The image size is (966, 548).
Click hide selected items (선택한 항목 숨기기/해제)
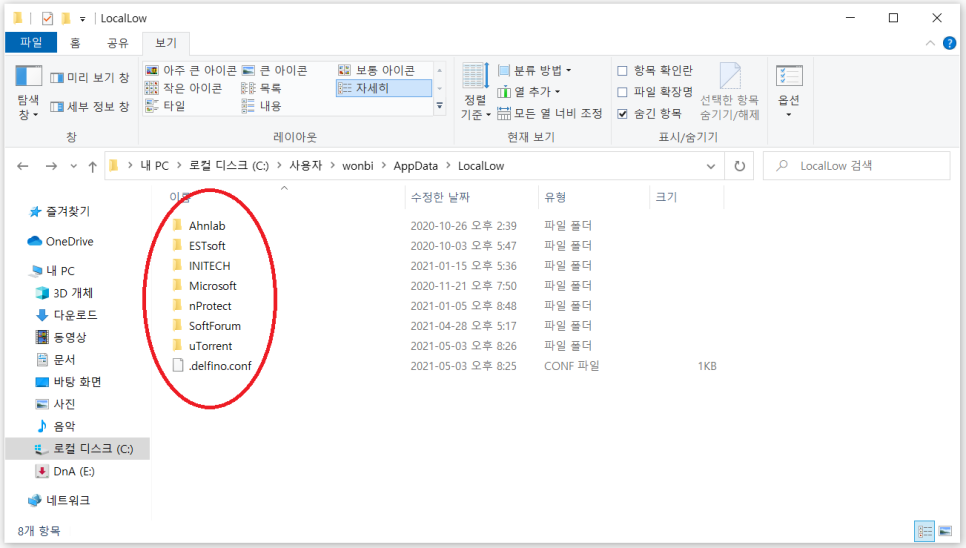(729, 92)
